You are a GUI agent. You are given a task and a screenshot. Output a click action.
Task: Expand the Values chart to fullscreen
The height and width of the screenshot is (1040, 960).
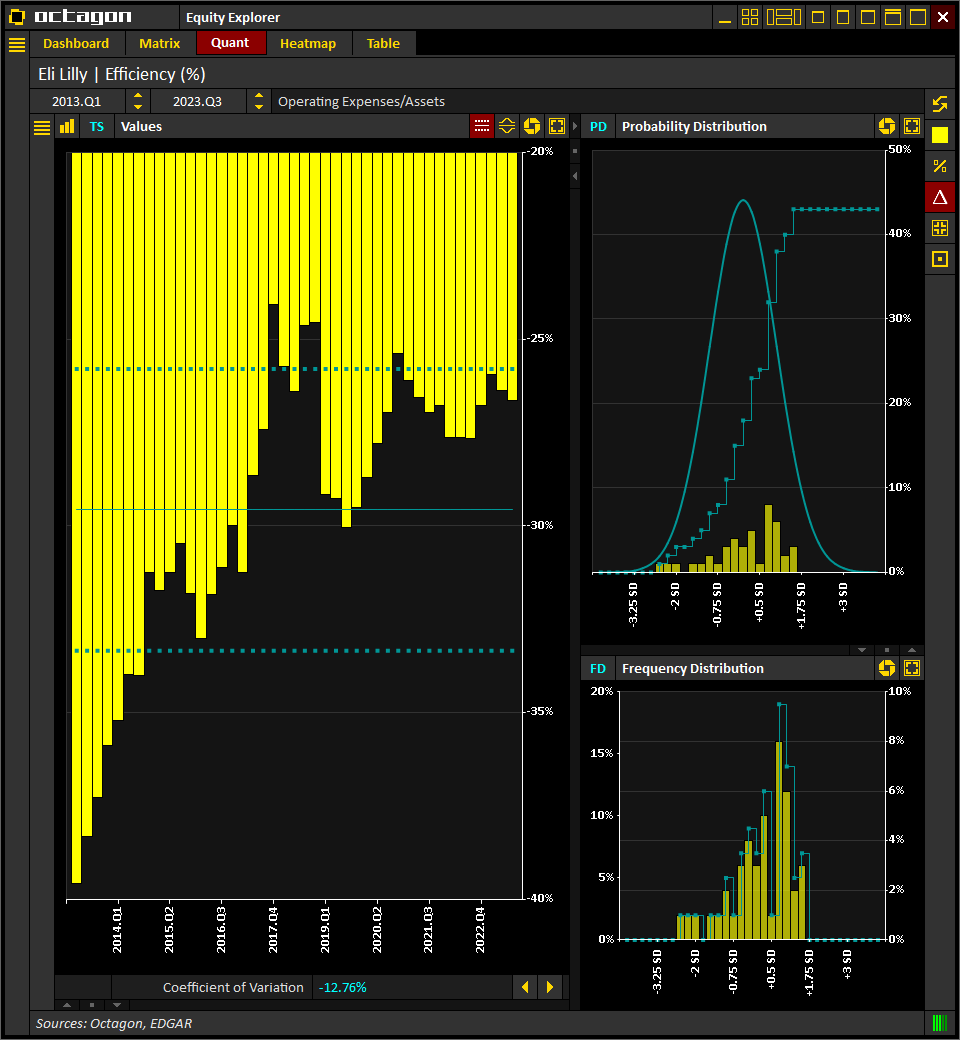[x=557, y=126]
